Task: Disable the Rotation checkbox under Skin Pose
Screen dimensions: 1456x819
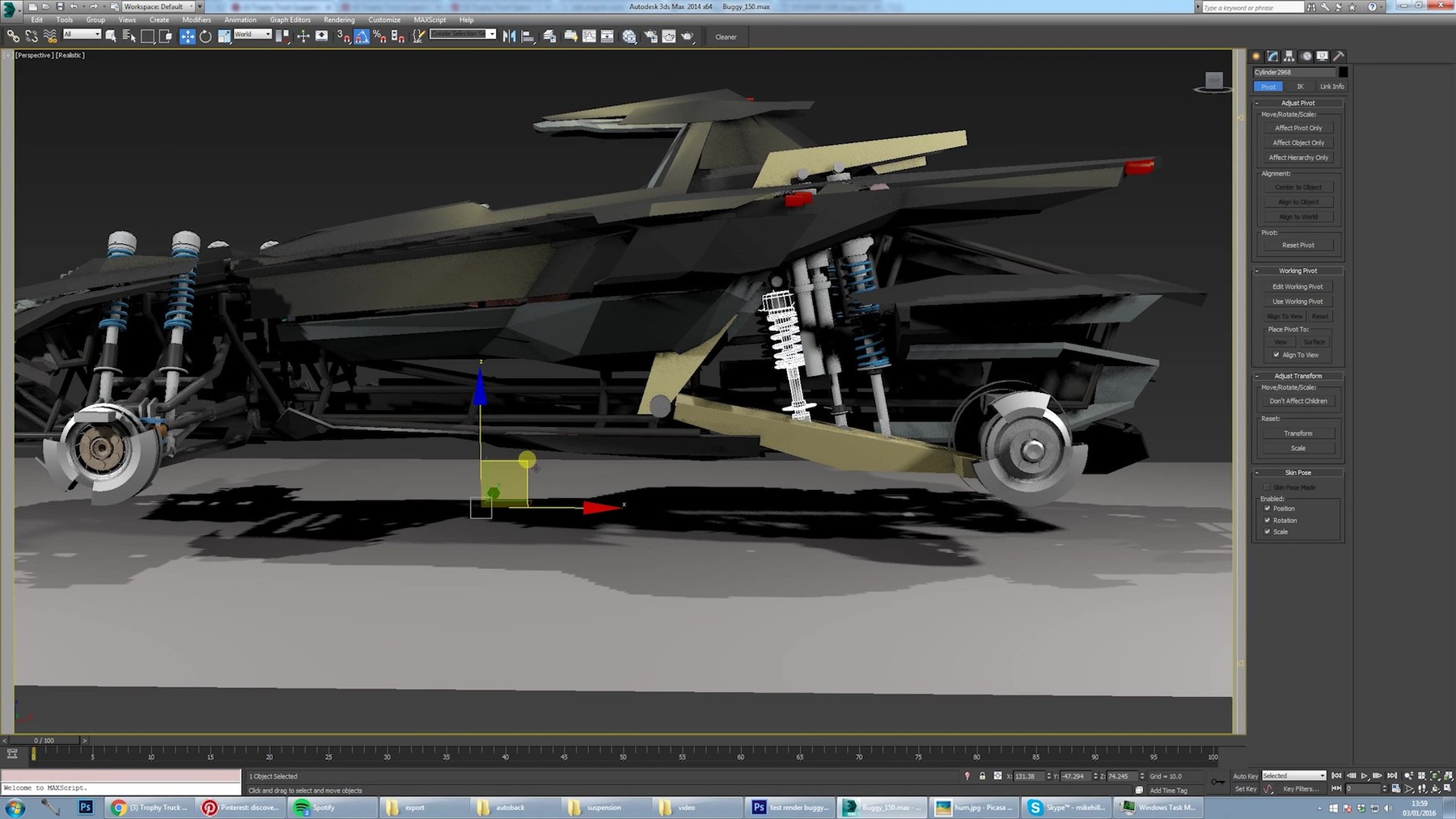Action: point(1268,521)
